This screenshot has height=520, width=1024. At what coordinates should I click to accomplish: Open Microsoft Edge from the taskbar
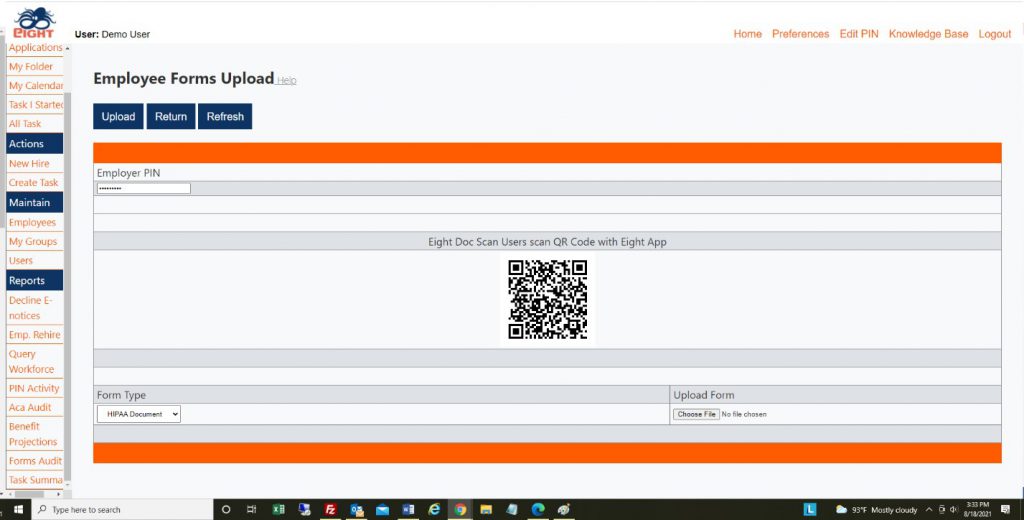537,510
